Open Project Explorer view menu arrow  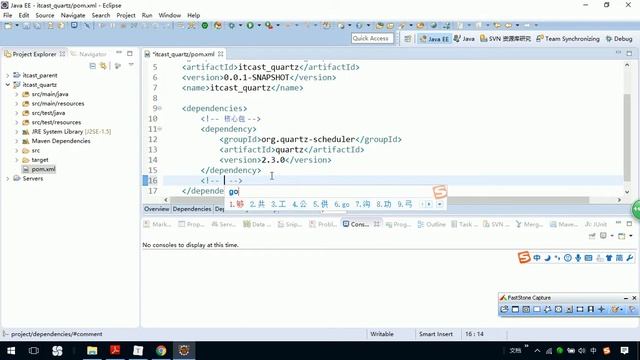tap(131, 65)
